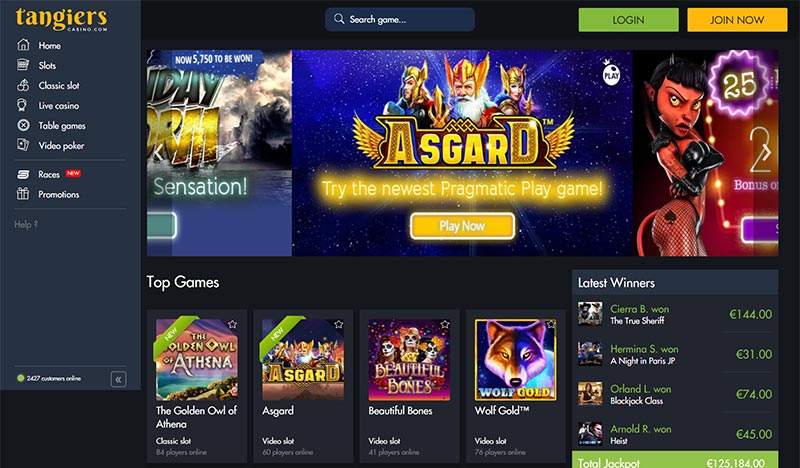800x468 pixels.
Task: Collapse the sidebar with double-chevron button
Action: pos(118,379)
